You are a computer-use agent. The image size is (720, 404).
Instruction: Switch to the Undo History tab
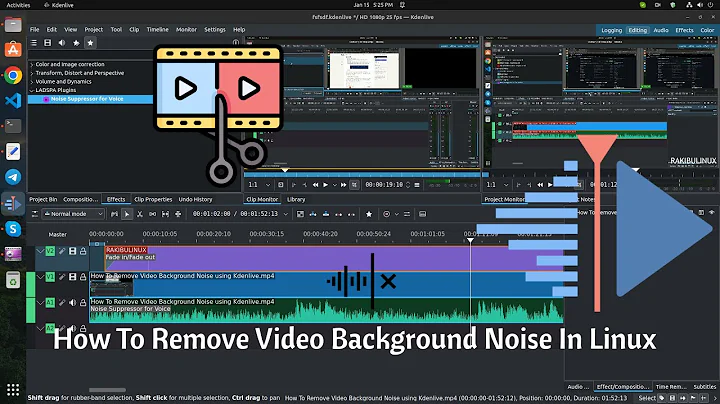(195, 199)
